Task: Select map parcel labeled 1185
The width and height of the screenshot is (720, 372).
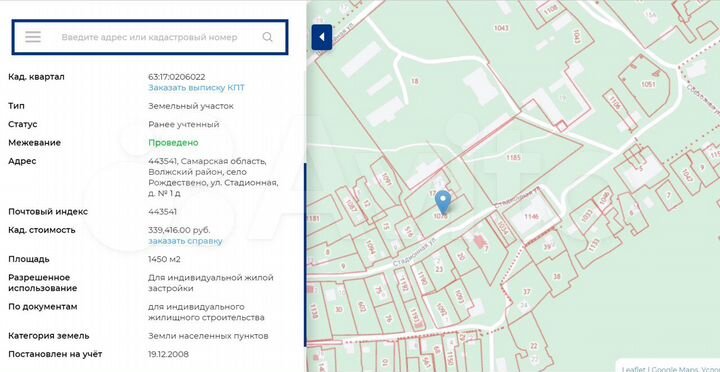Action: 513,158
